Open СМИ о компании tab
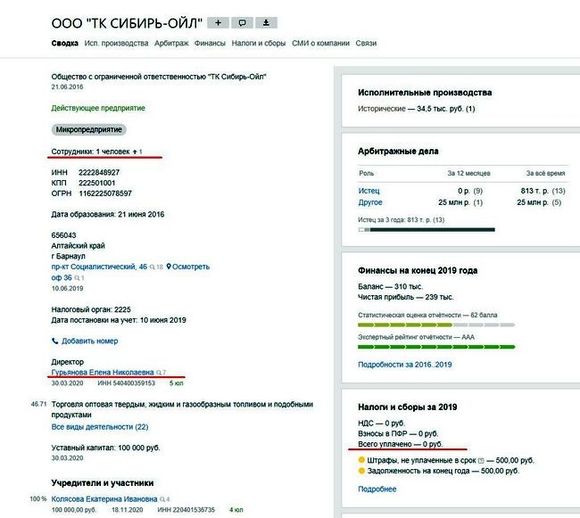The height and width of the screenshot is (518, 580). (x=320, y=43)
